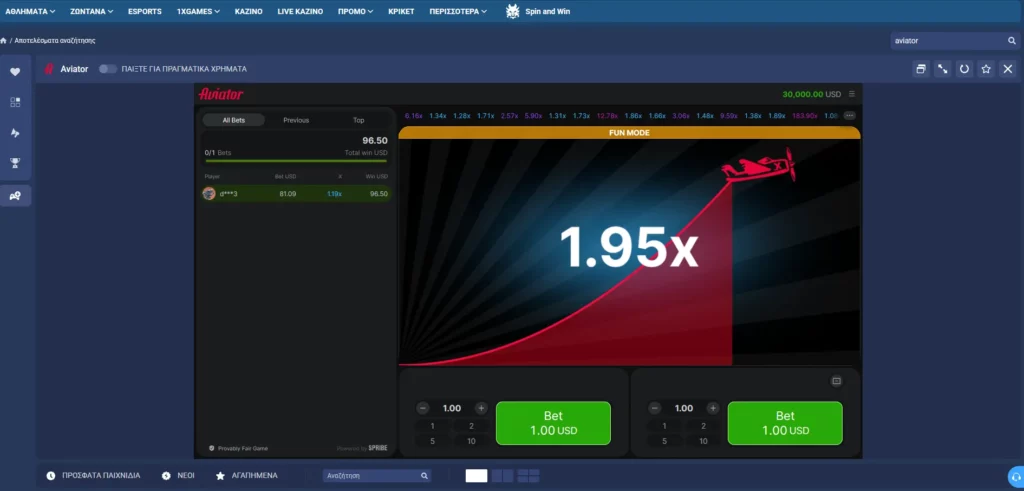Viewport: 1024px width, 491px height.
Task: Click the first bet amount value 1.00
Action: coord(452,408)
